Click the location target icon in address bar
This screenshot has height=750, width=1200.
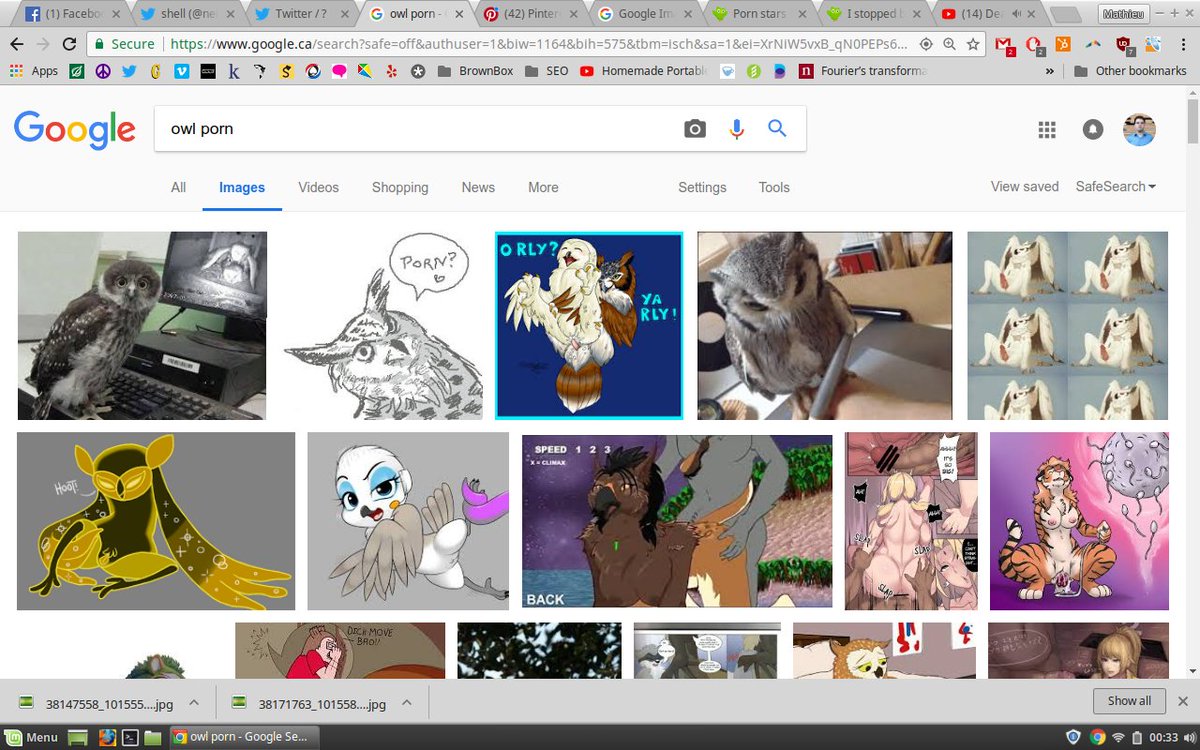coord(926,44)
